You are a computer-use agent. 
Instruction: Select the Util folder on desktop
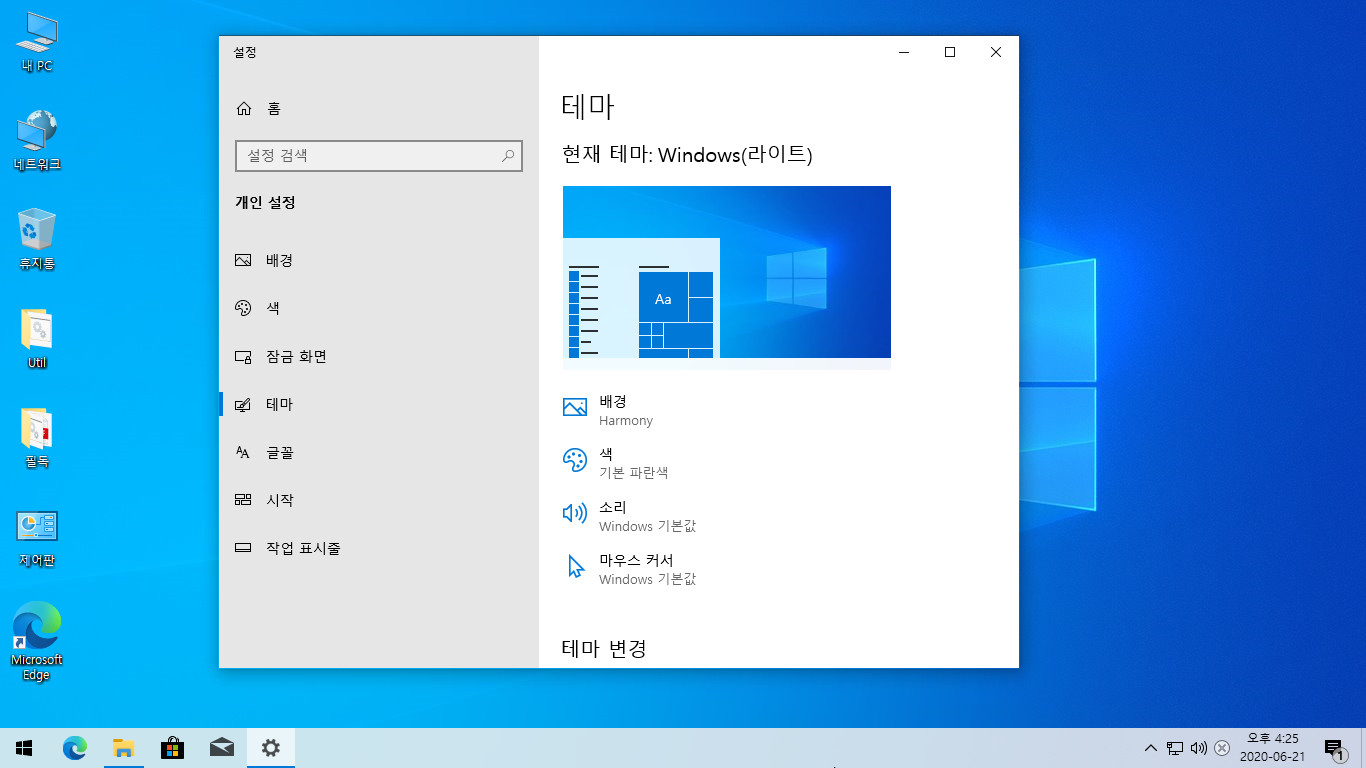coord(37,338)
